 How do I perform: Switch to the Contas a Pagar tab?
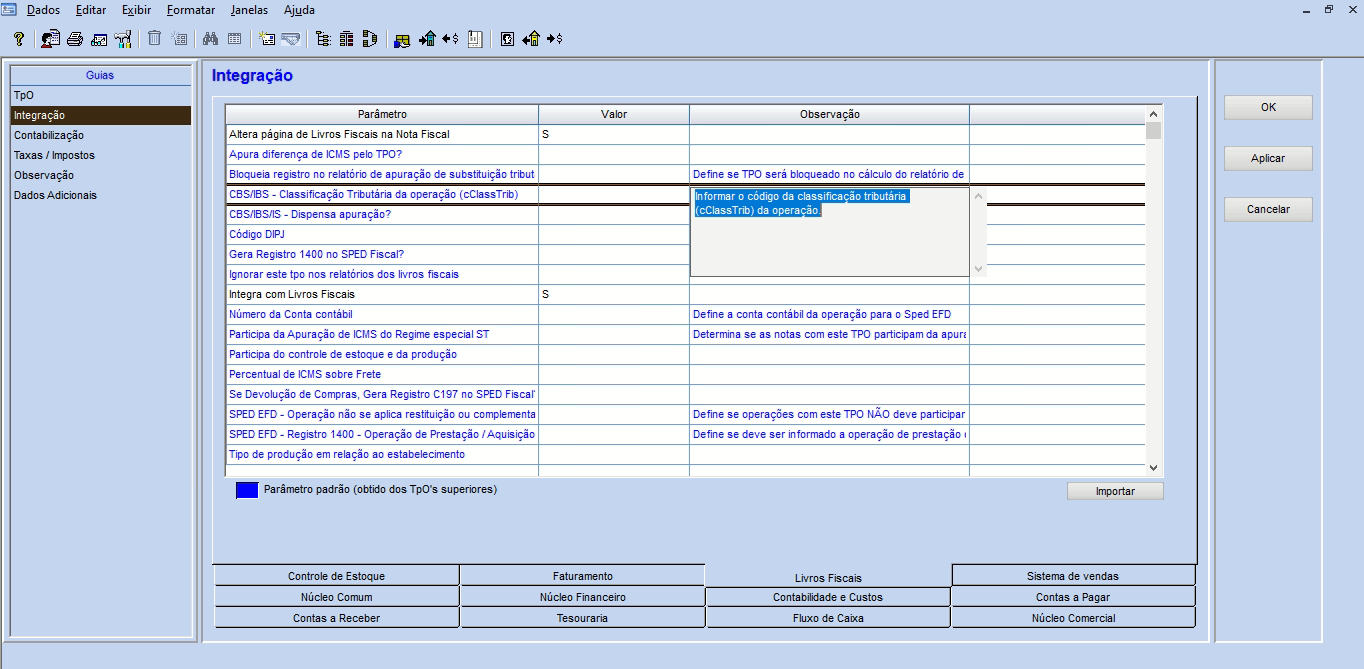click(1072, 597)
